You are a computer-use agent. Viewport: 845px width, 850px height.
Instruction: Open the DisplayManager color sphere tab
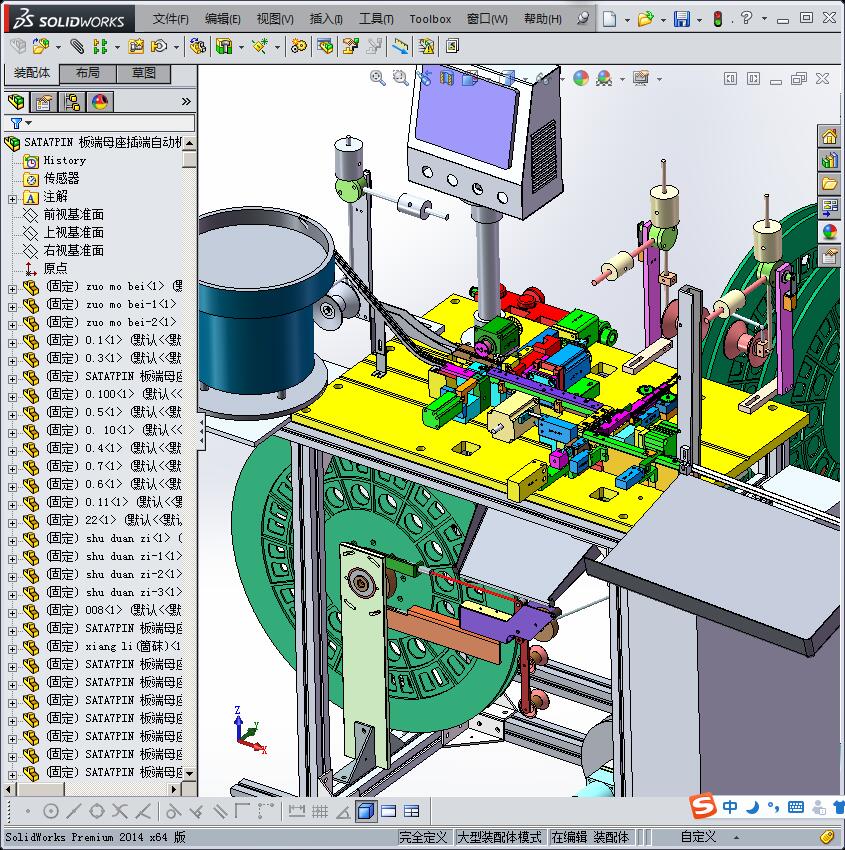99,101
